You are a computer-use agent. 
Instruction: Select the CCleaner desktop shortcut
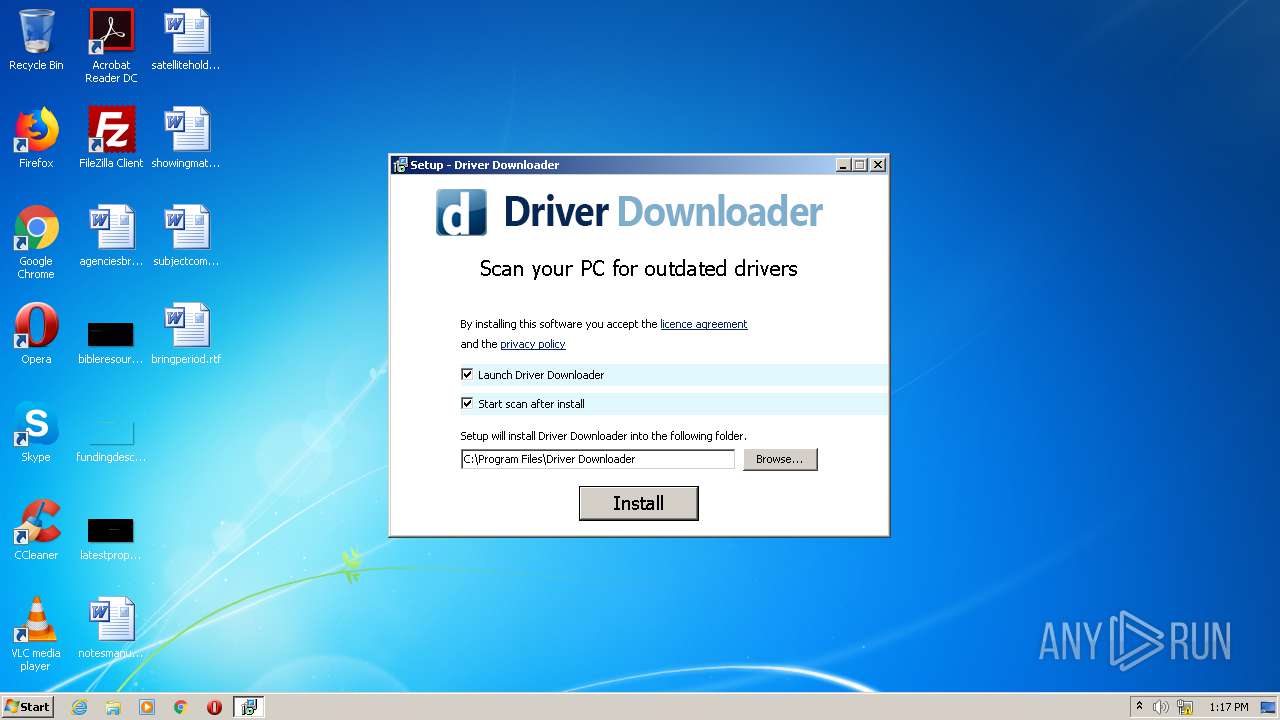36,530
